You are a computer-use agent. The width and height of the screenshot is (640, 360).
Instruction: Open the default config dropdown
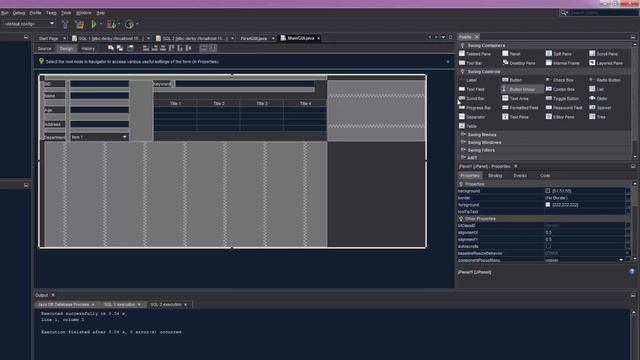click(x=29, y=24)
